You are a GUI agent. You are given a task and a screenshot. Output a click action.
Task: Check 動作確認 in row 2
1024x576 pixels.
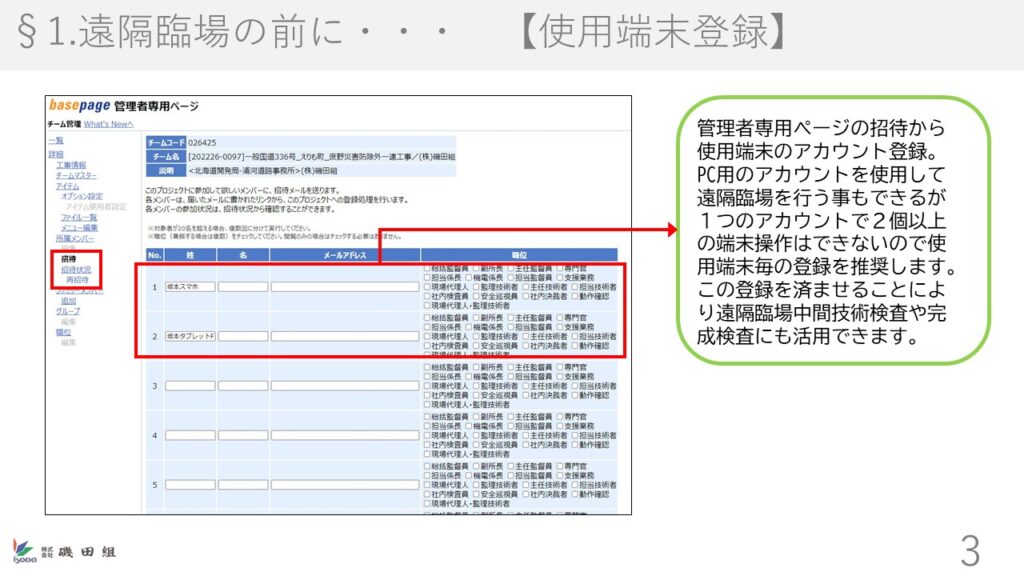point(574,345)
